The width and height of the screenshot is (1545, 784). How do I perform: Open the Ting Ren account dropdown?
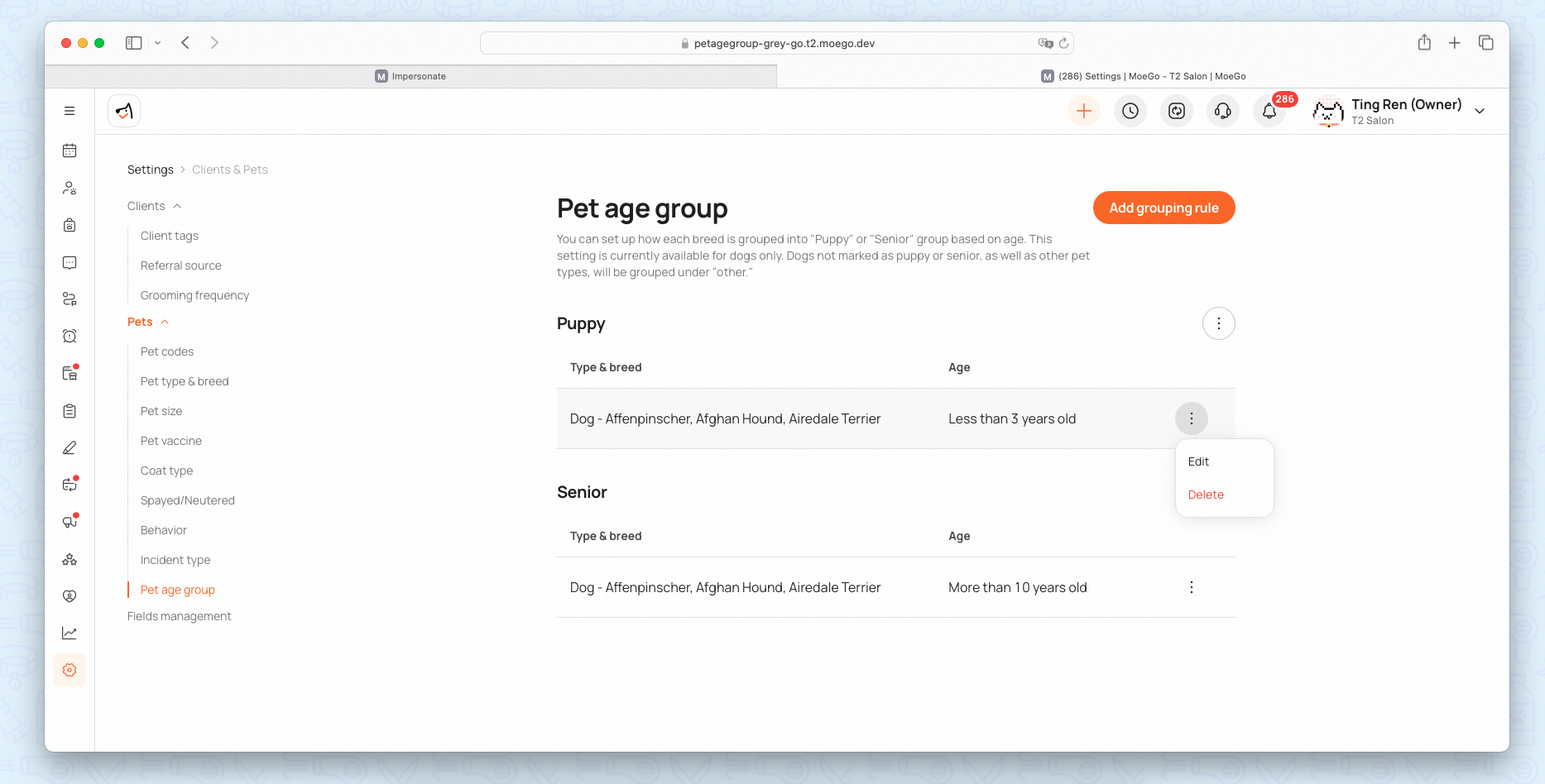(1479, 111)
